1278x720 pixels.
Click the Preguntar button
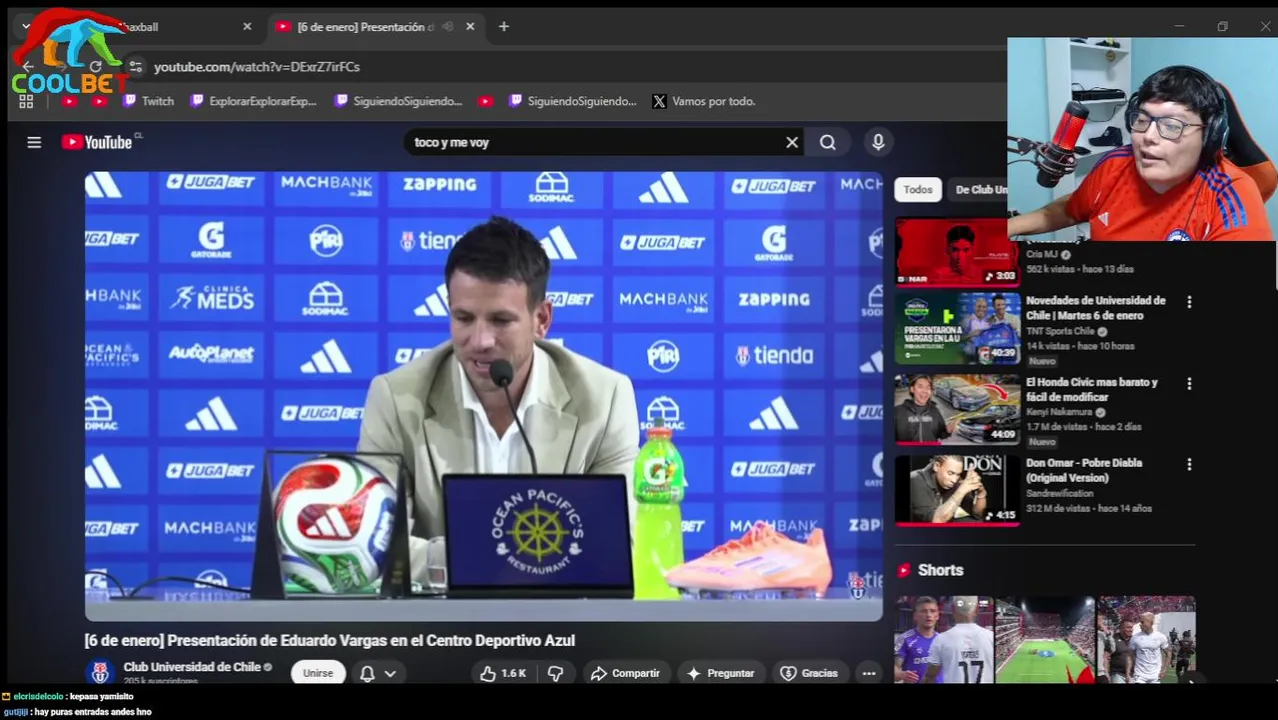(x=720, y=673)
